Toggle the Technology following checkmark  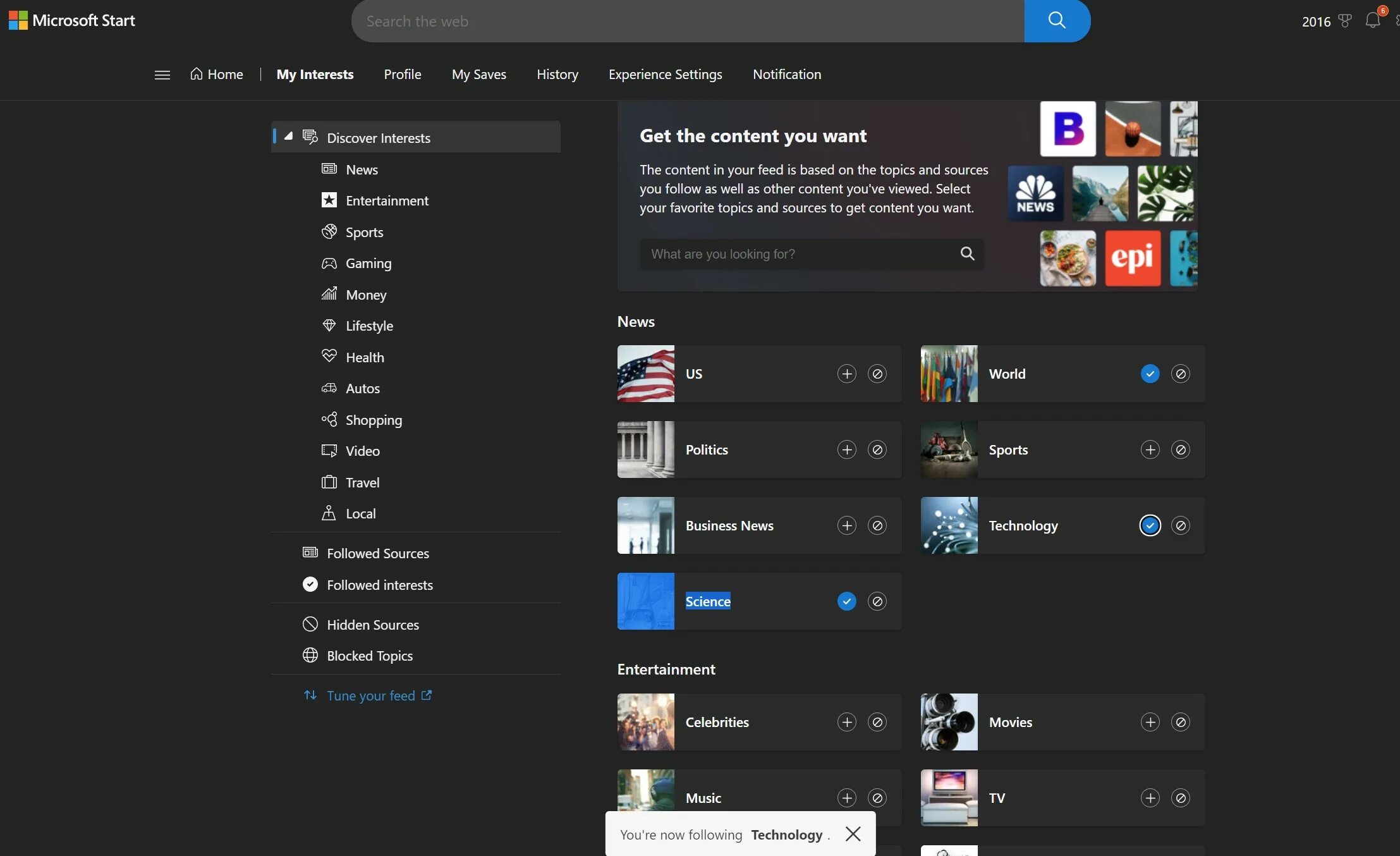pos(1150,525)
